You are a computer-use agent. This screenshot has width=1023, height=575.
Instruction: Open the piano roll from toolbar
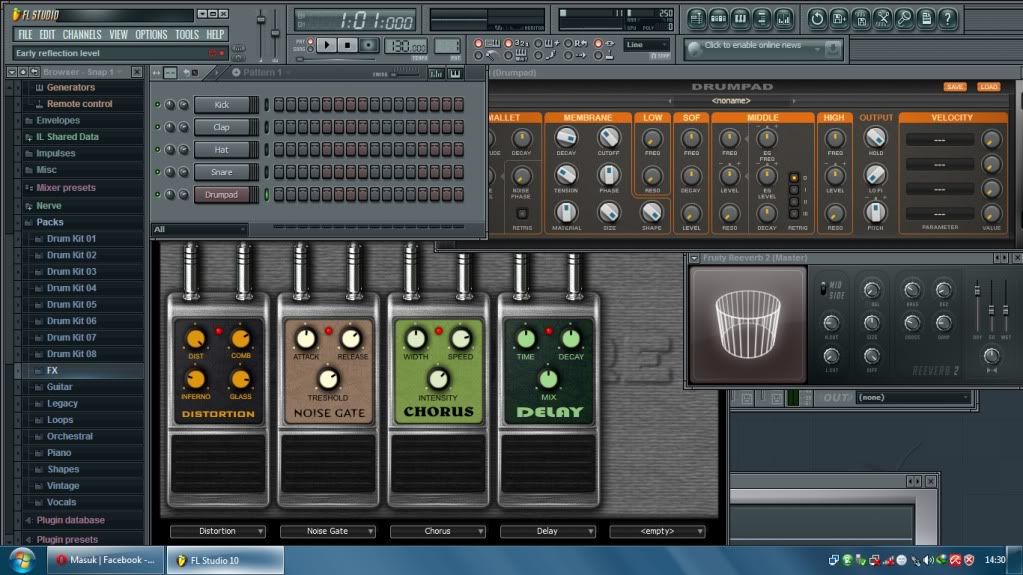tap(740, 19)
